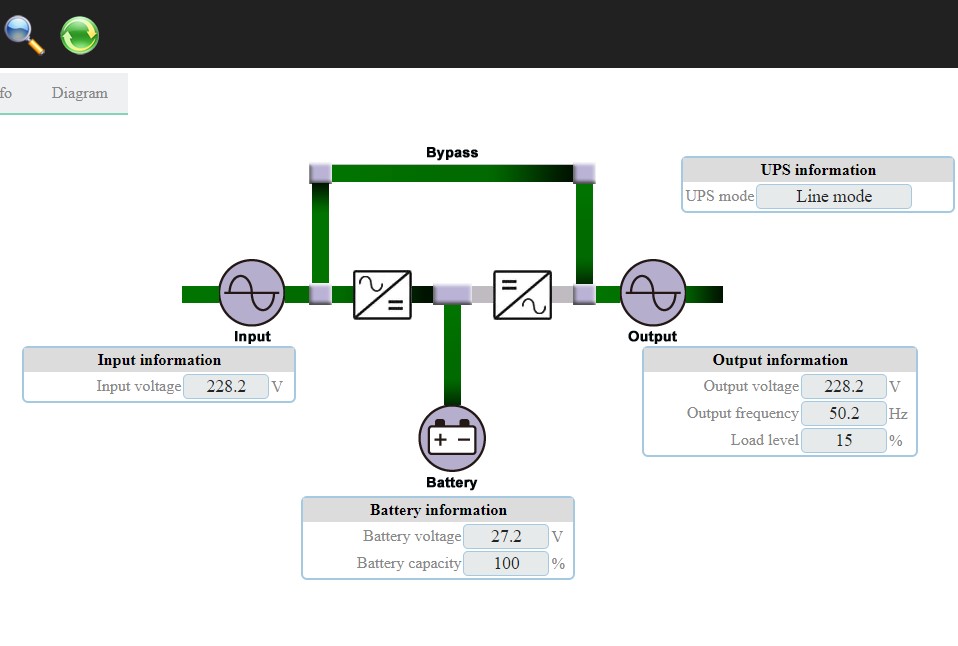Click the UPS information panel header
Image resolution: width=958 pixels, height=646 pixels.
[817, 170]
